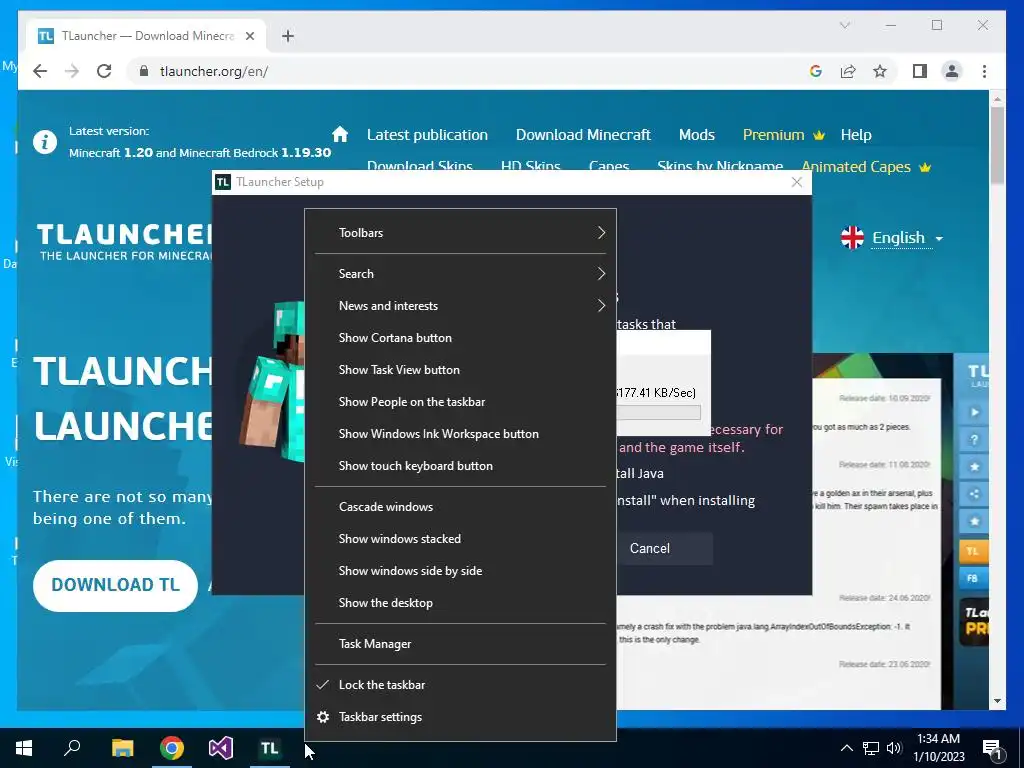
Task: Open taskbar search magnifier
Action: (x=72, y=748)
